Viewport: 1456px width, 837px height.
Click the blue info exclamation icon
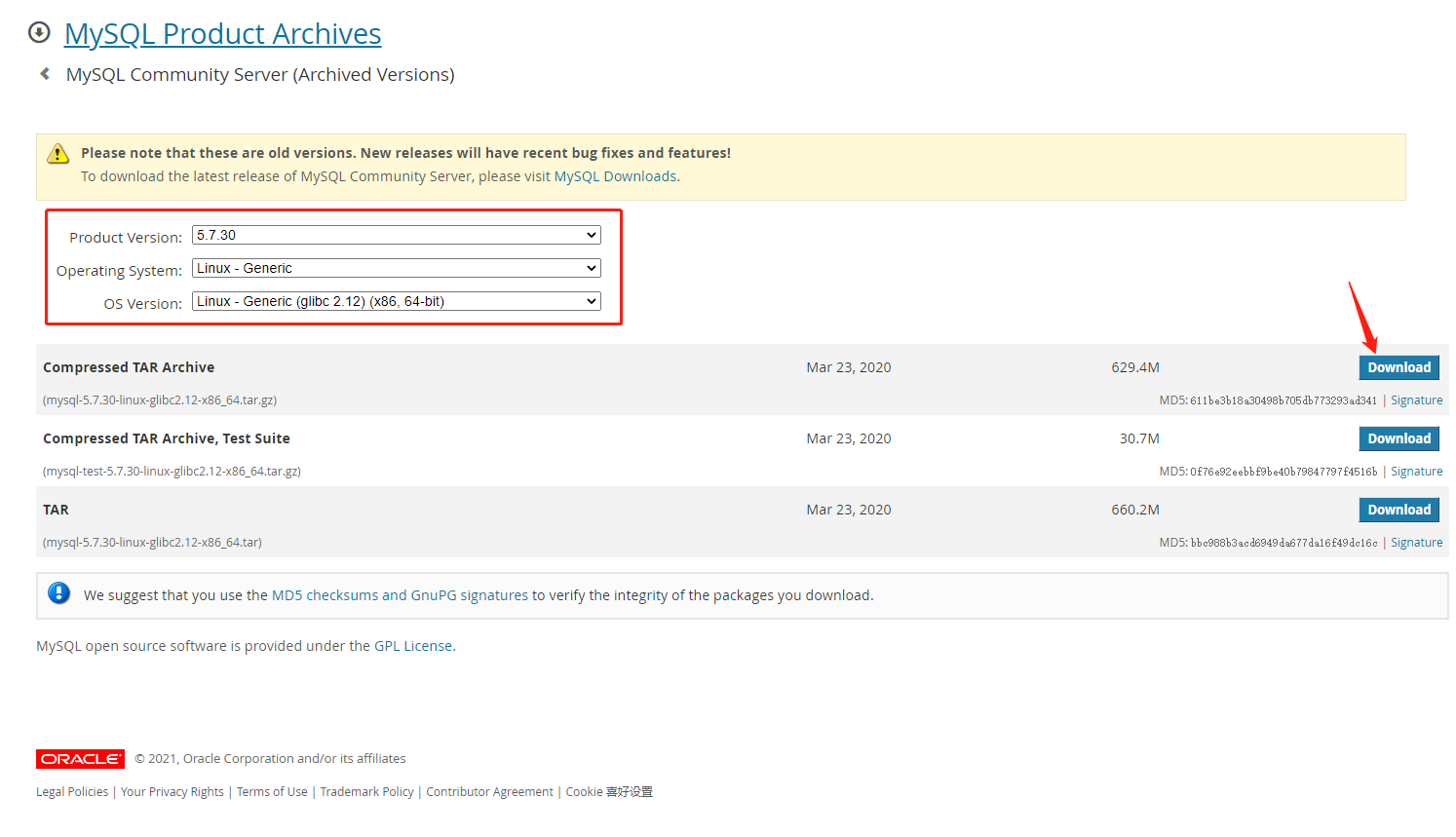(59, 592)
